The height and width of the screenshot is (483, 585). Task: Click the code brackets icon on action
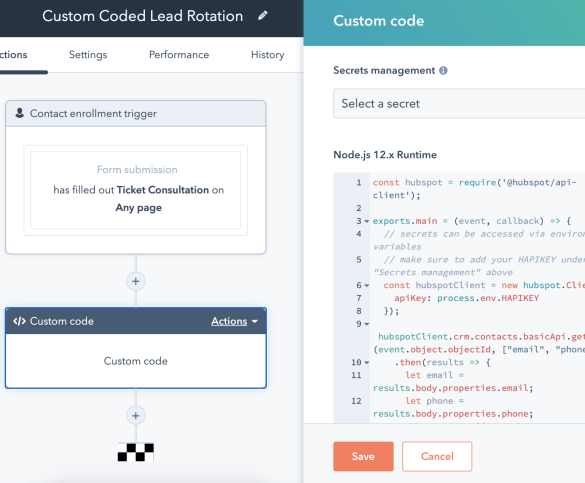coord(19,321)
